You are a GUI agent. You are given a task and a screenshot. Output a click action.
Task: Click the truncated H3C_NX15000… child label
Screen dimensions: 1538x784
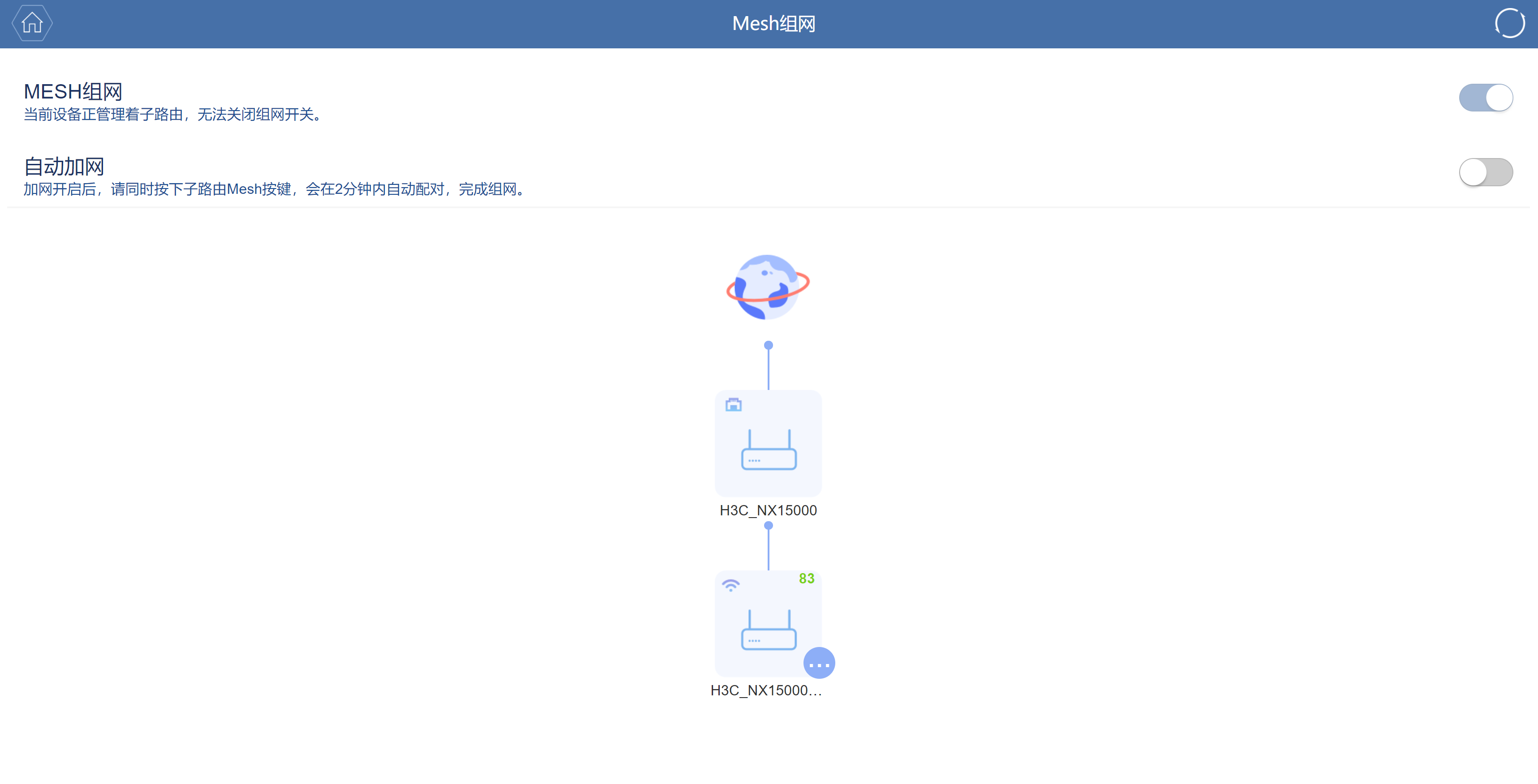(x=767, y=691)
